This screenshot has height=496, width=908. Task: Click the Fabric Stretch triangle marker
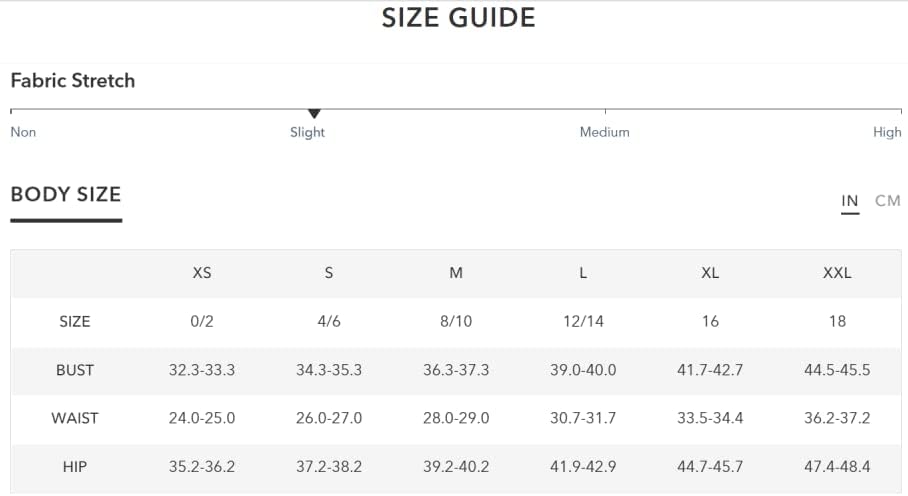click(x=314, y=113)
